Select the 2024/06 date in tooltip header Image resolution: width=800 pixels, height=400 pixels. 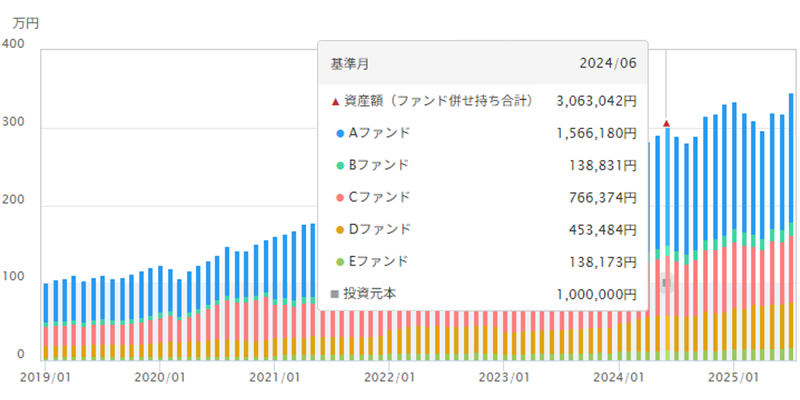click(608, 63)
